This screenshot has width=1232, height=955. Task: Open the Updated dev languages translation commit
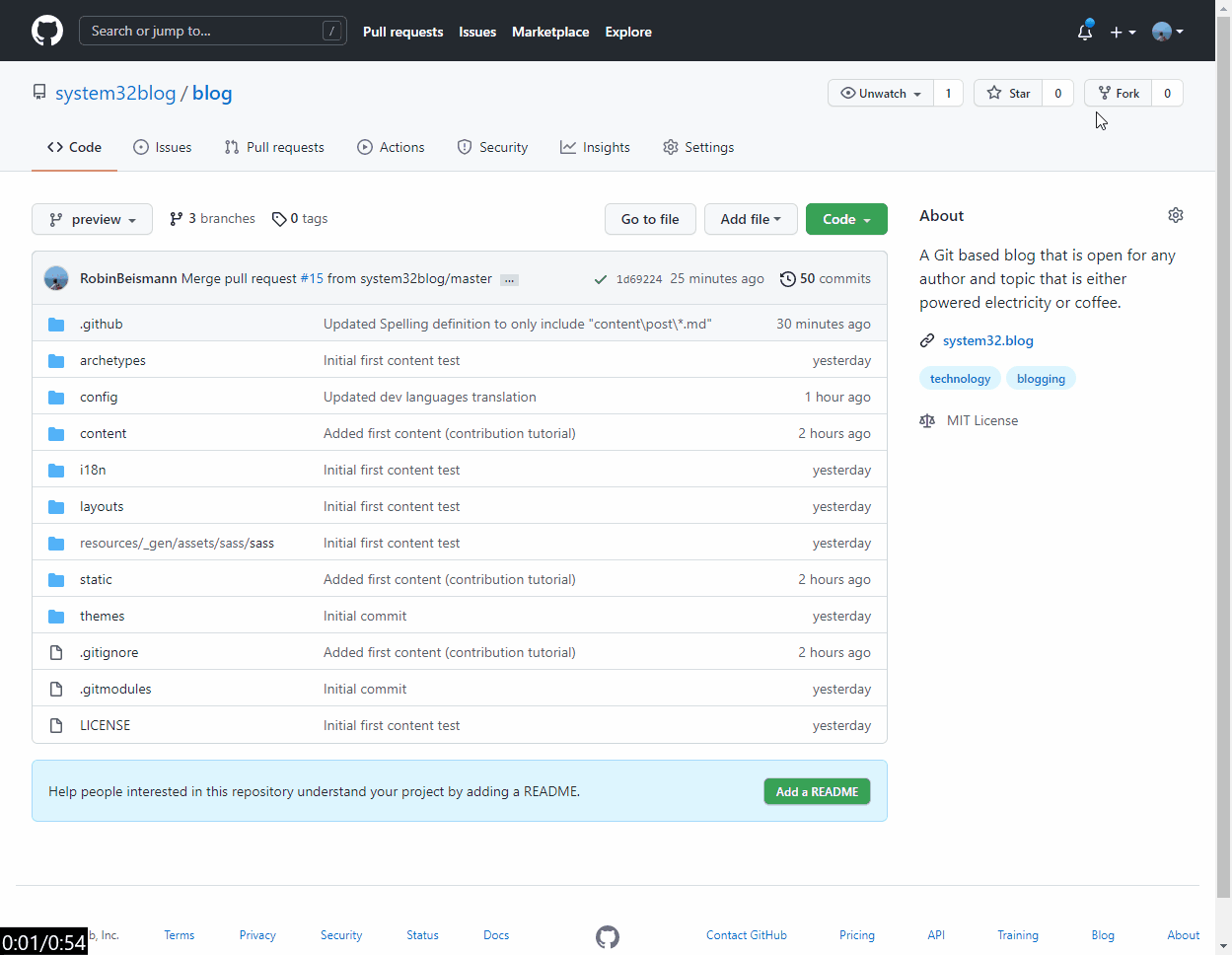(430, 397)
